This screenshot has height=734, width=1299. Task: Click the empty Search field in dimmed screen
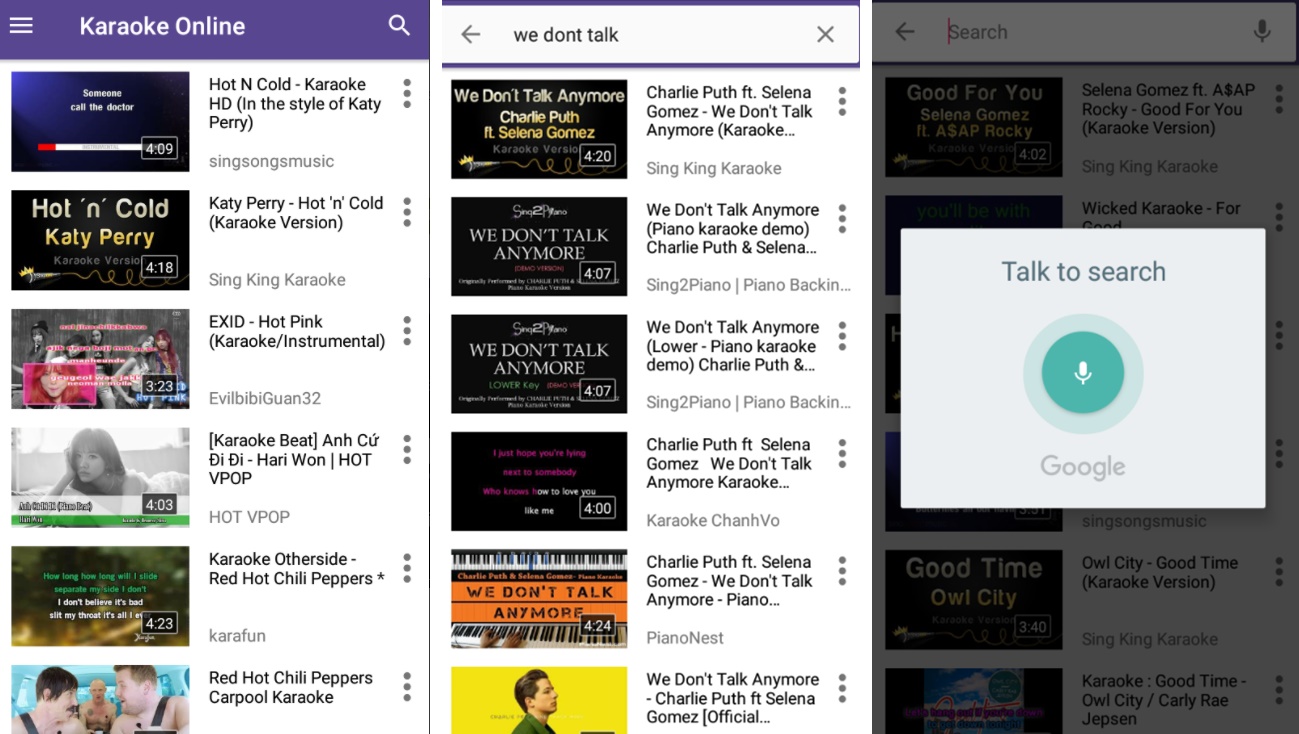pos(1090,32)
